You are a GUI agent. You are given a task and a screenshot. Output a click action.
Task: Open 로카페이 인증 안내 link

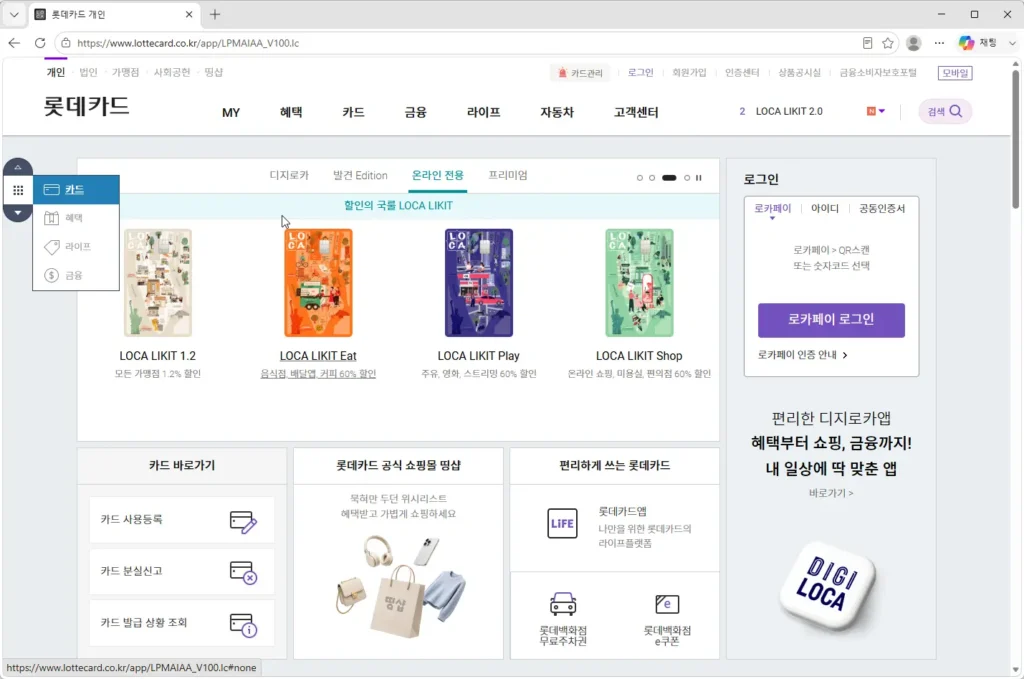pyautogui.click(x=803, y=355)
